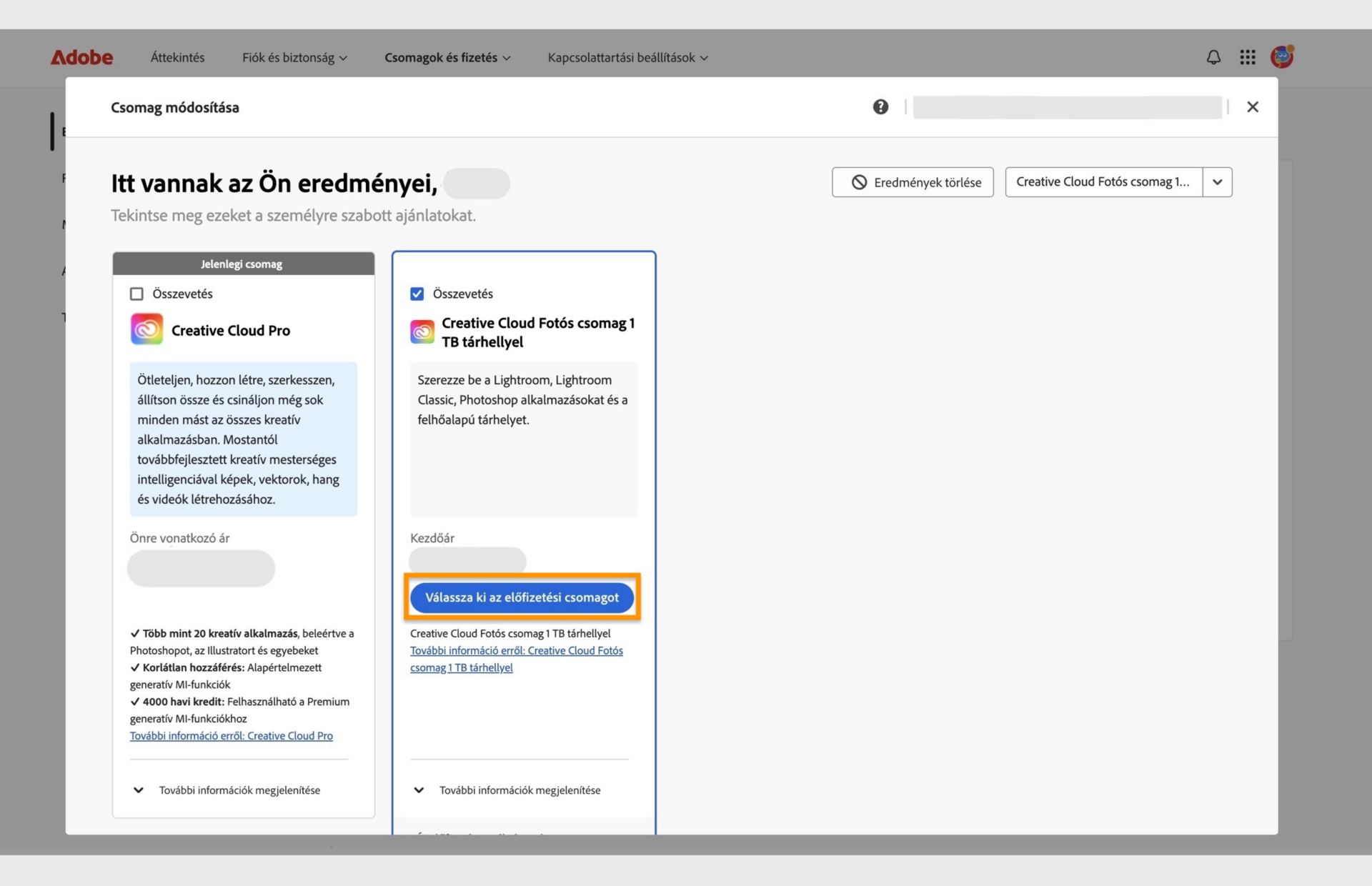The image size is (1372, 886).
Task: Click the user profile avatar
Action: (x=1282, y=56)
